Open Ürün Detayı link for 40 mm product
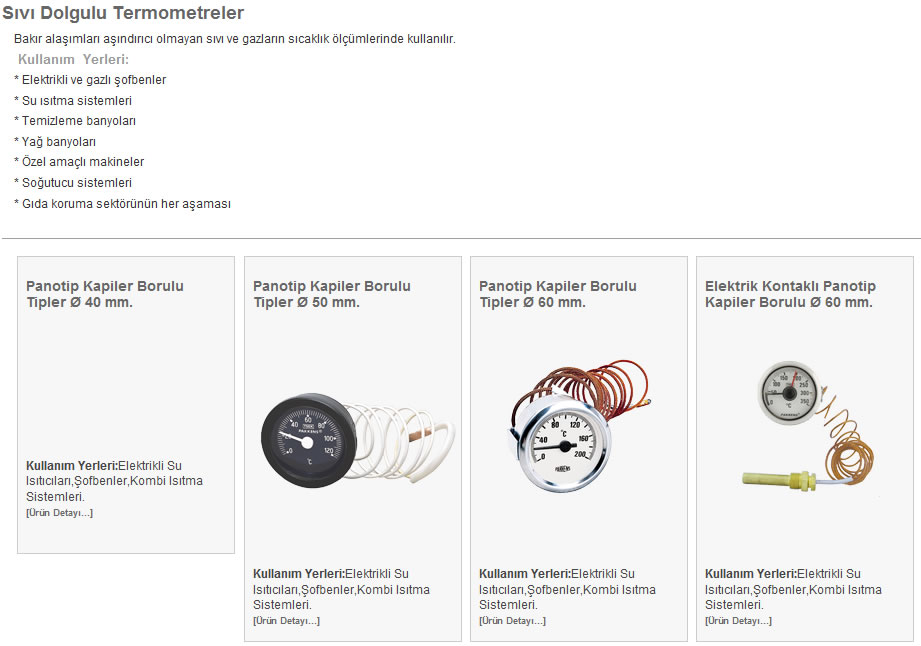Image resolution: width=921 pixels, height=646 pixels. tap(59, 513)
